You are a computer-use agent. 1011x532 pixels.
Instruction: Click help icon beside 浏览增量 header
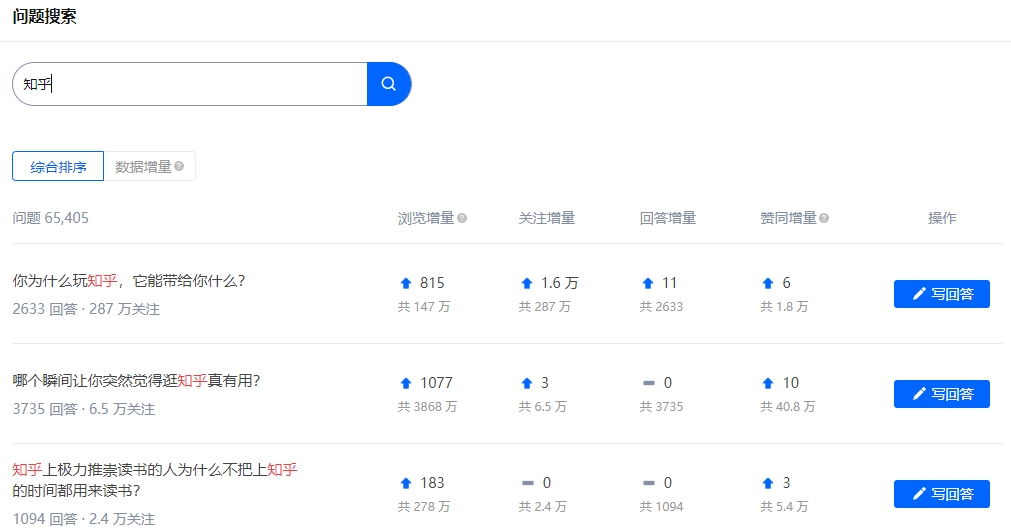click(x=462, y=218)
